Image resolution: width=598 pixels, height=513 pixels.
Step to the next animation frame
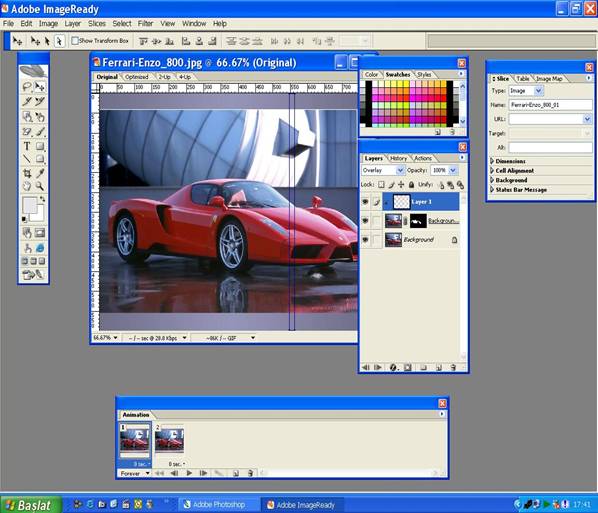pyautogui.click(x=203, y=473)
